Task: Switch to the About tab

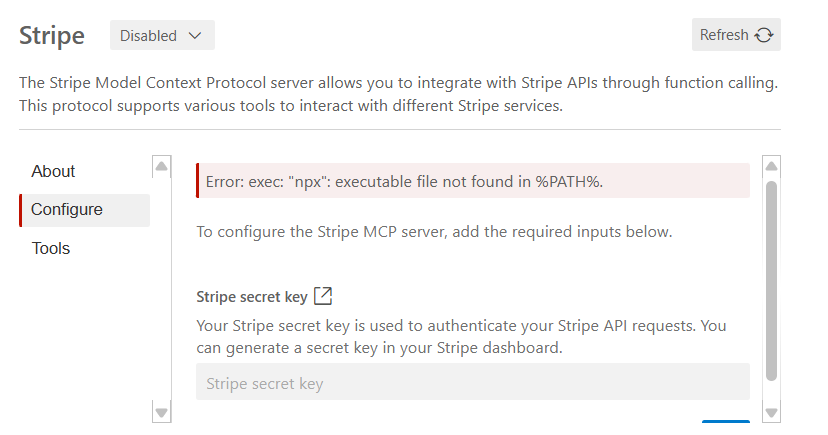Action: [x=54, y=171]
